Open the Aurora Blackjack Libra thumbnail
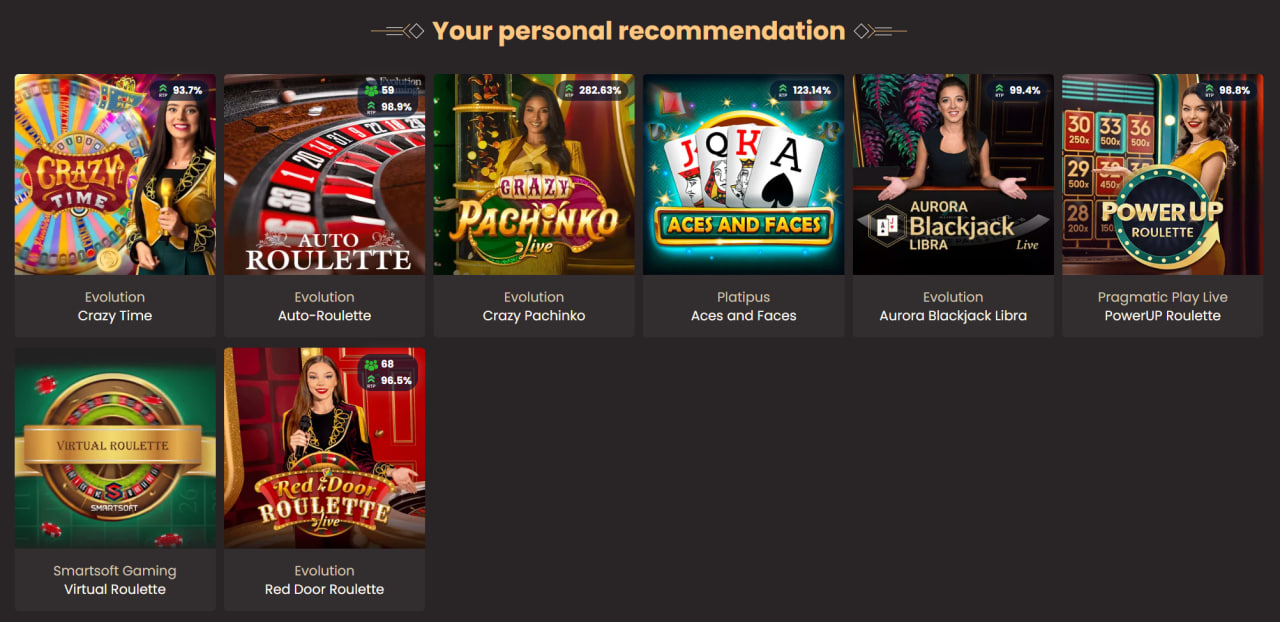 953,174
